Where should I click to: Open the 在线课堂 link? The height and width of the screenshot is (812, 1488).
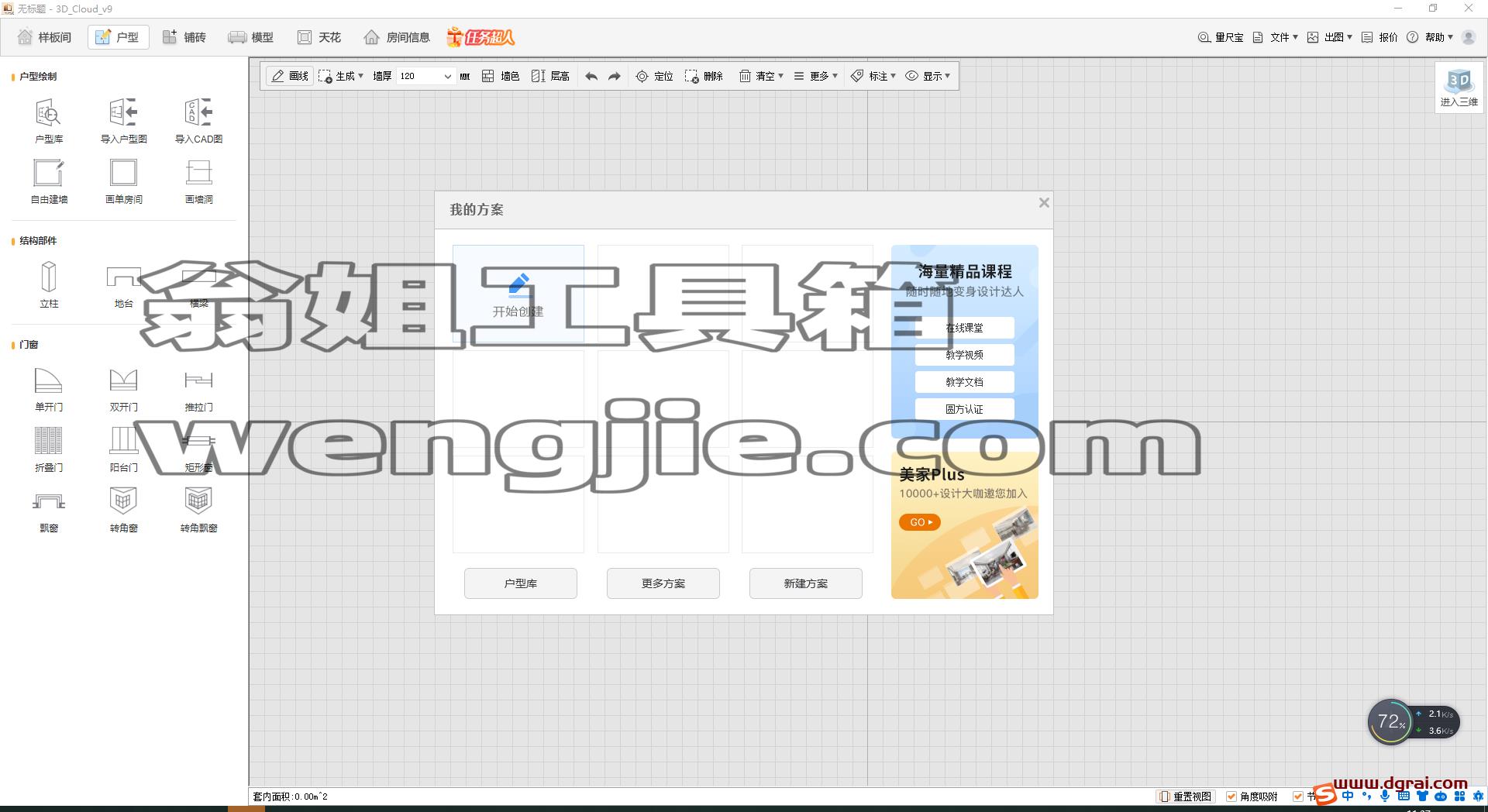tap(964, 328)
